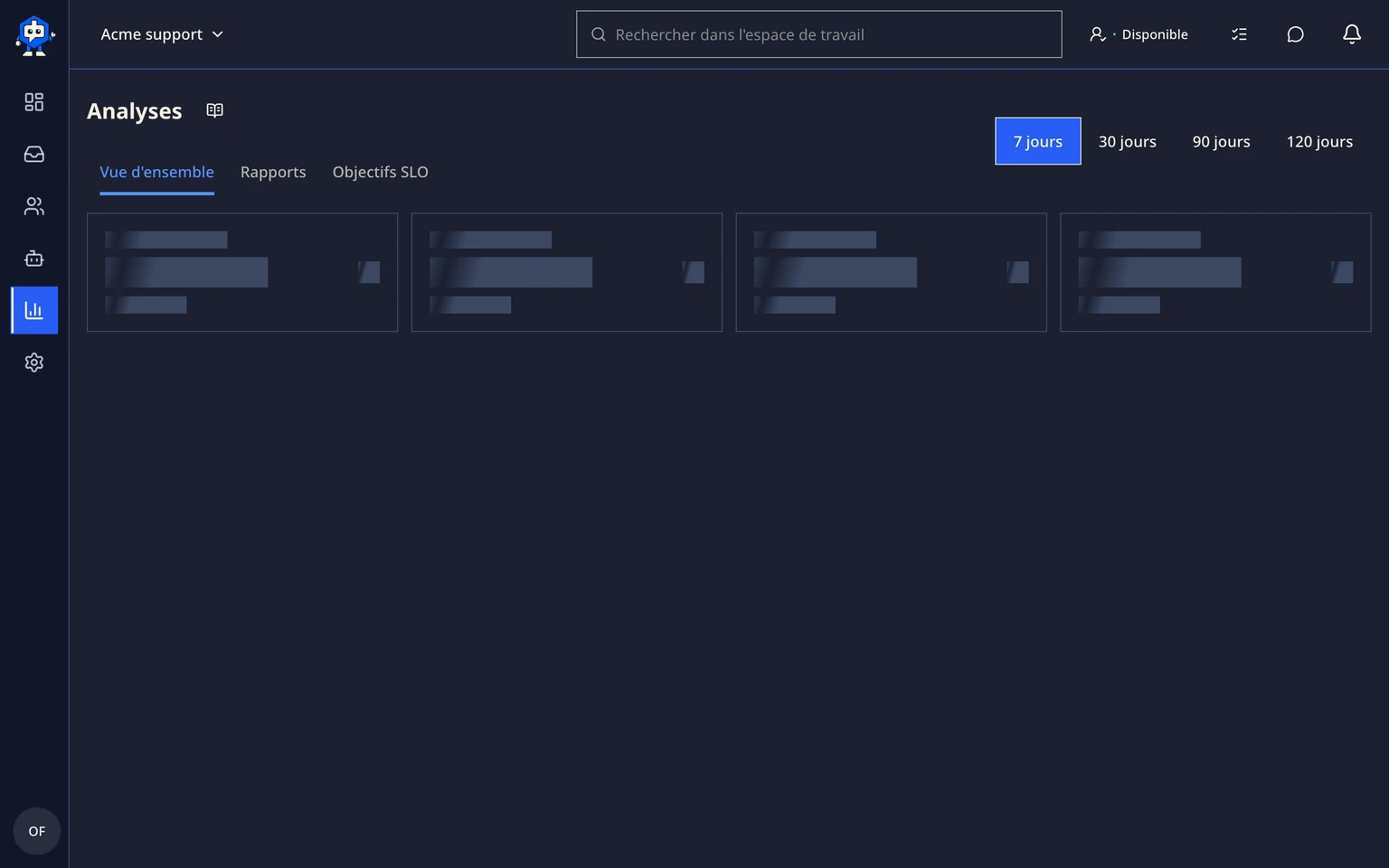Open the notifications bell
Viewport: 1389px width, 868px height.
(x=1352, y=34)
